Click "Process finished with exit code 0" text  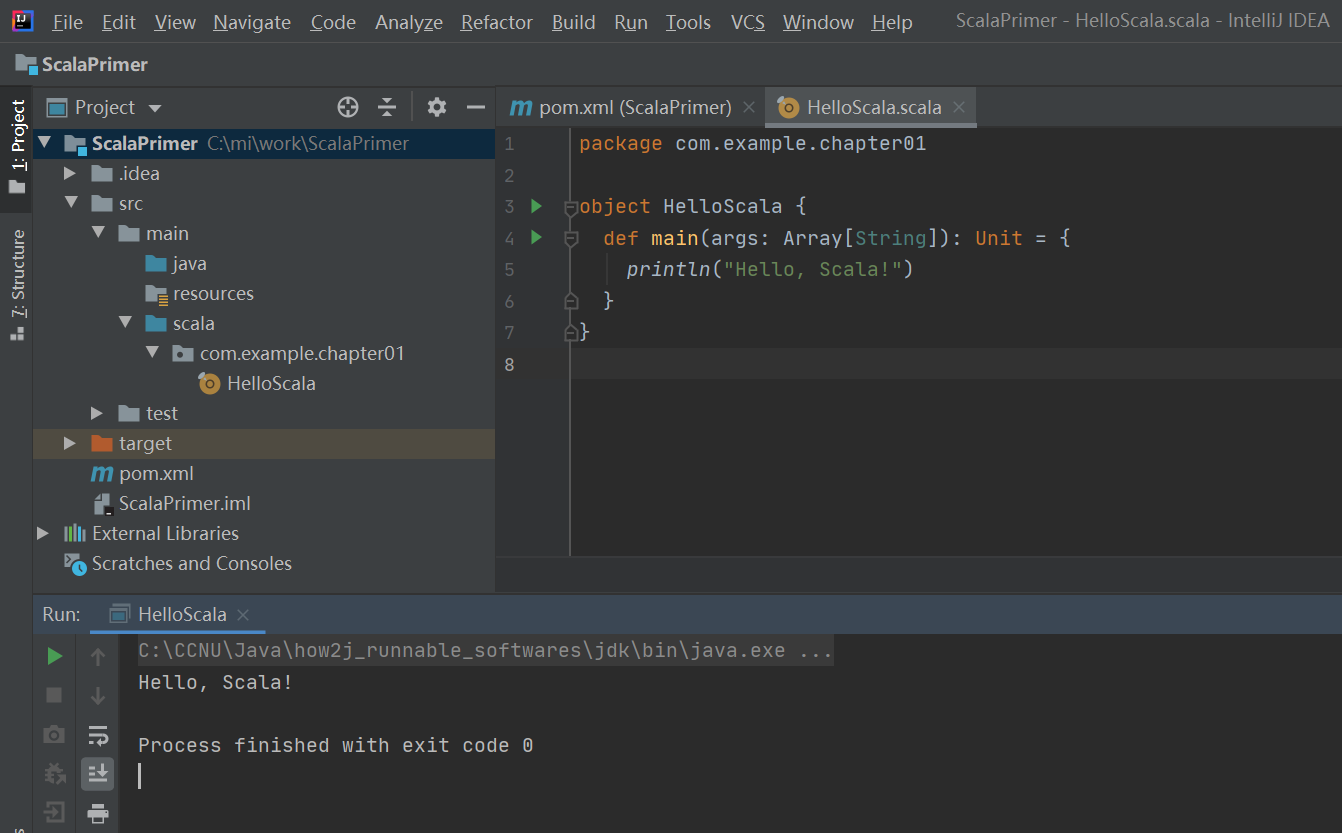point(336,745)
